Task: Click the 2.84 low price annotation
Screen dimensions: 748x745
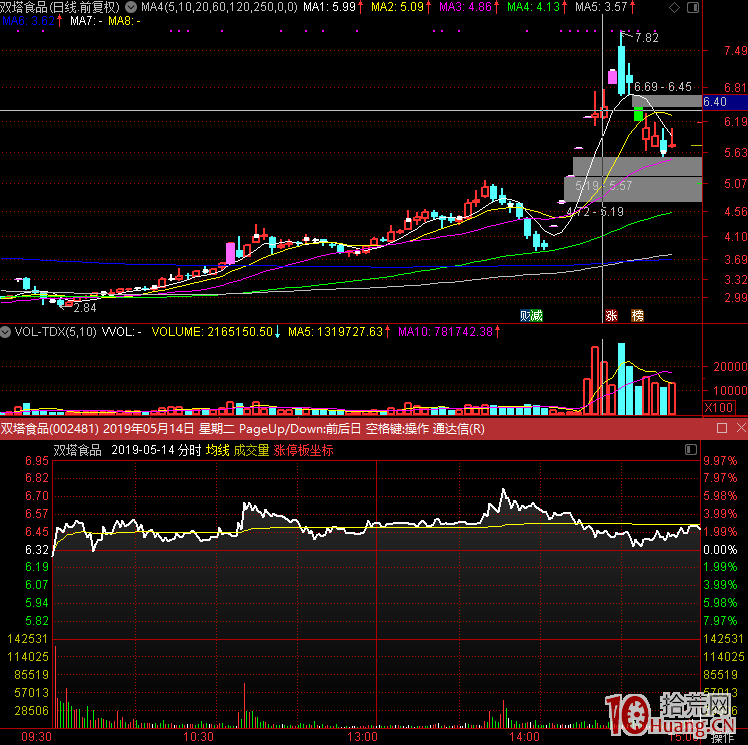Action: [x=85, y=308]
